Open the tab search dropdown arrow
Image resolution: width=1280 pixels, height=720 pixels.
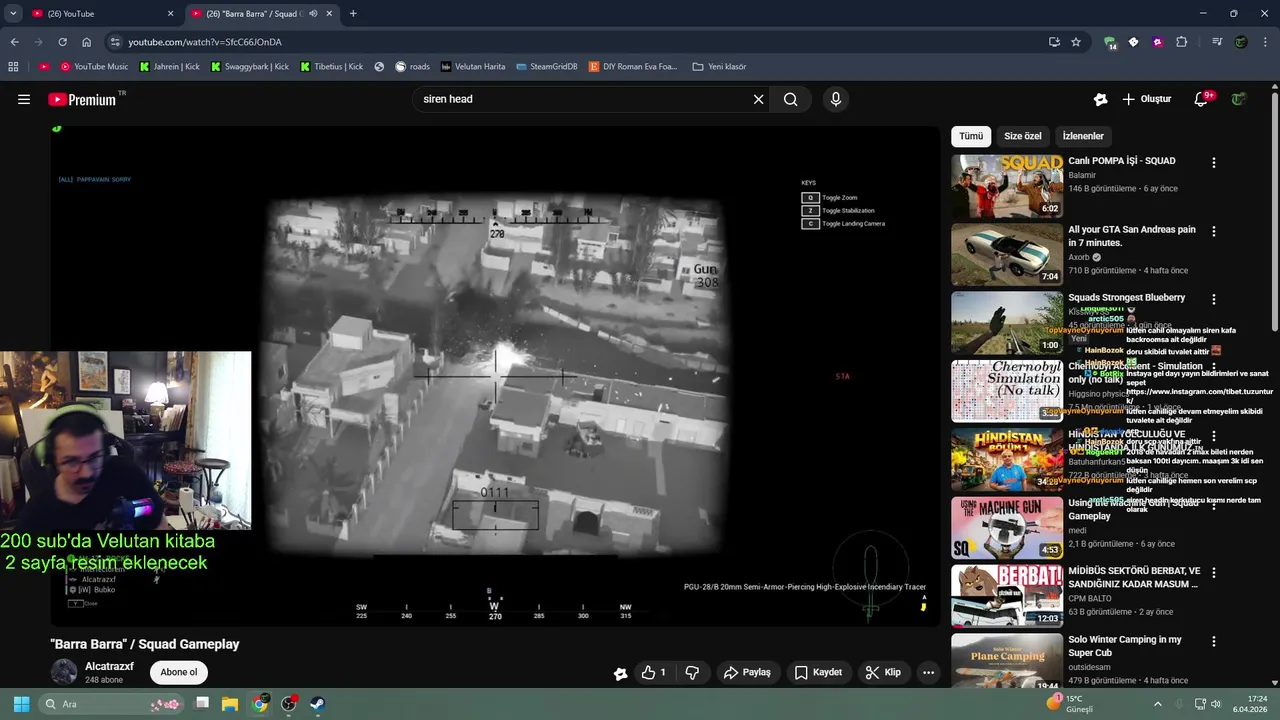click(13, 13)
